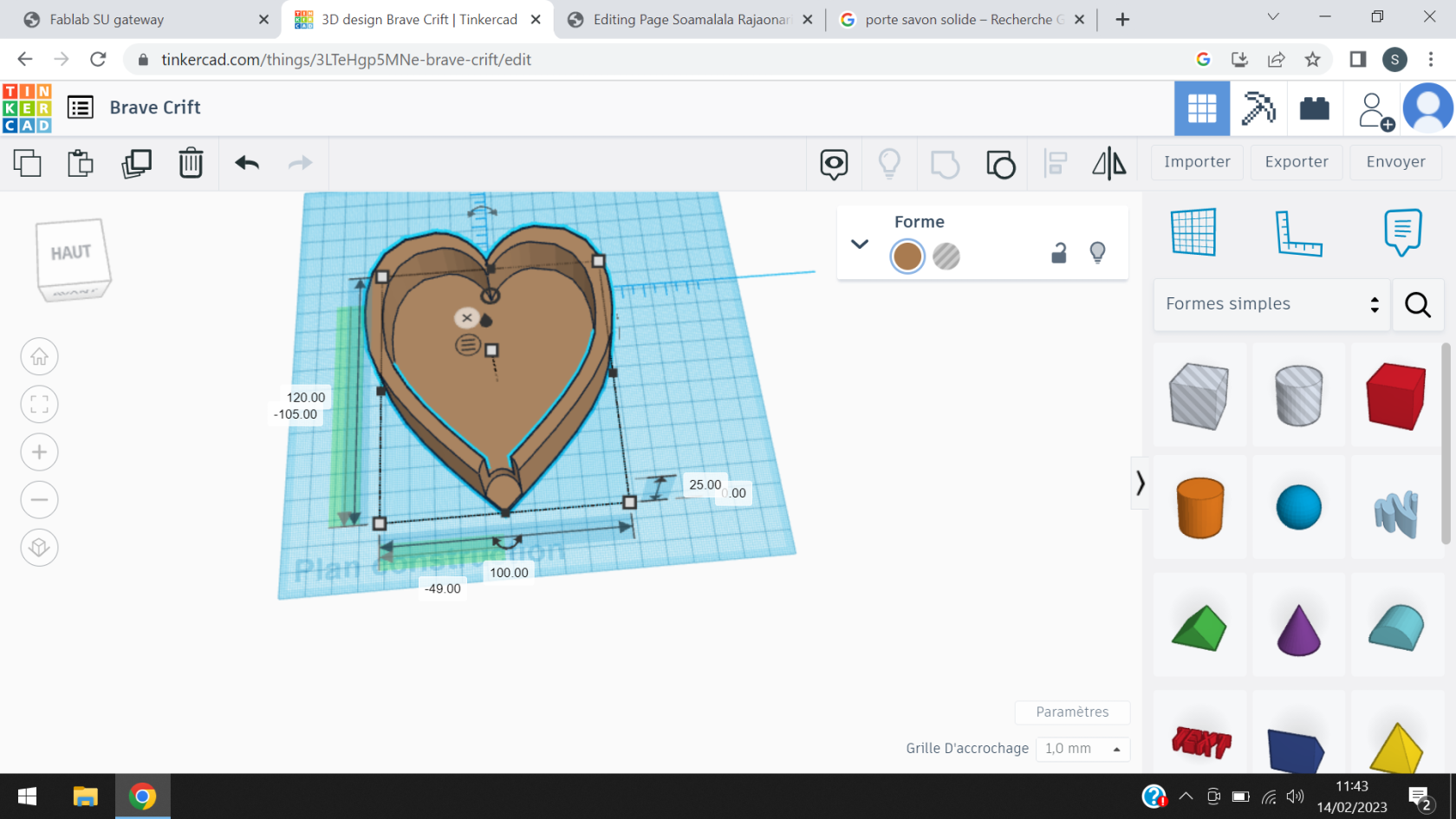
Task: Select the Workplane tool
Action: coord(1193,231)
